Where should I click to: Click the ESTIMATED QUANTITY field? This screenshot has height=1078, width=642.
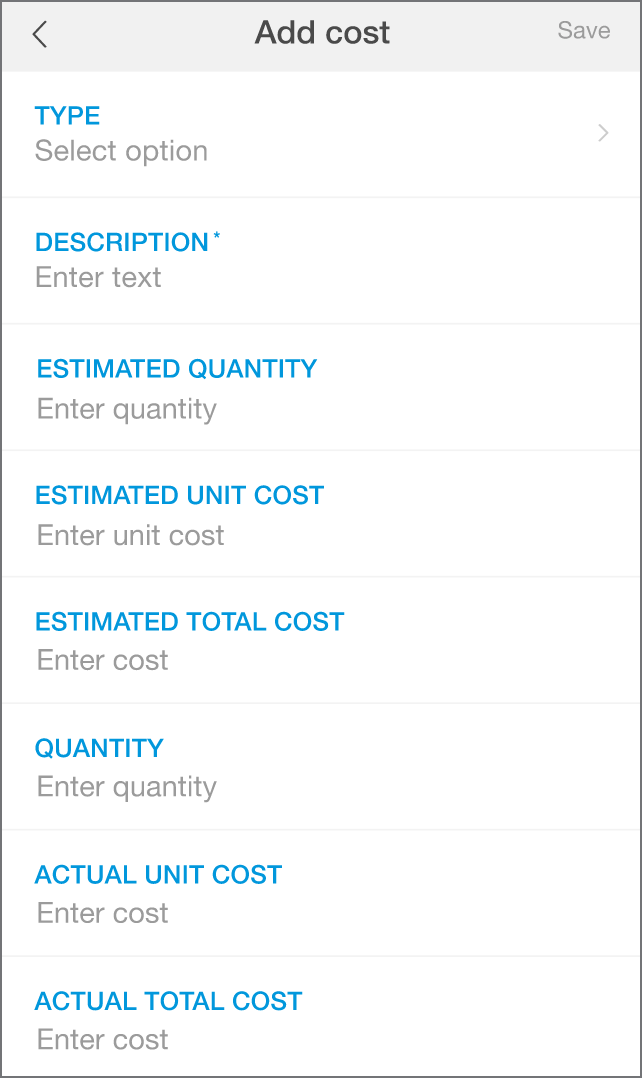coord(320,387)
